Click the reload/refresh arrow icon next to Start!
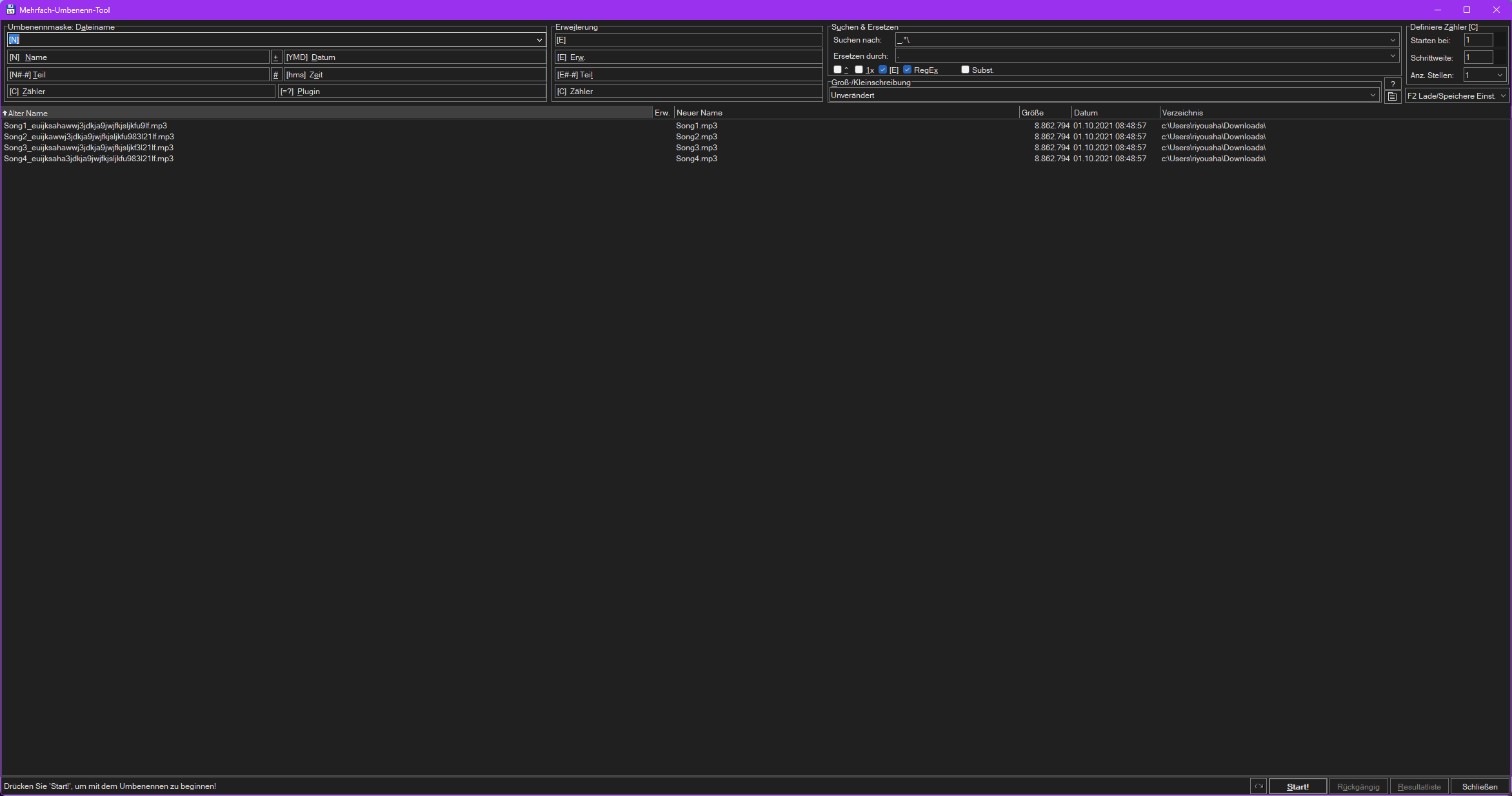 pyautogui.click(x=1258, y=786)
